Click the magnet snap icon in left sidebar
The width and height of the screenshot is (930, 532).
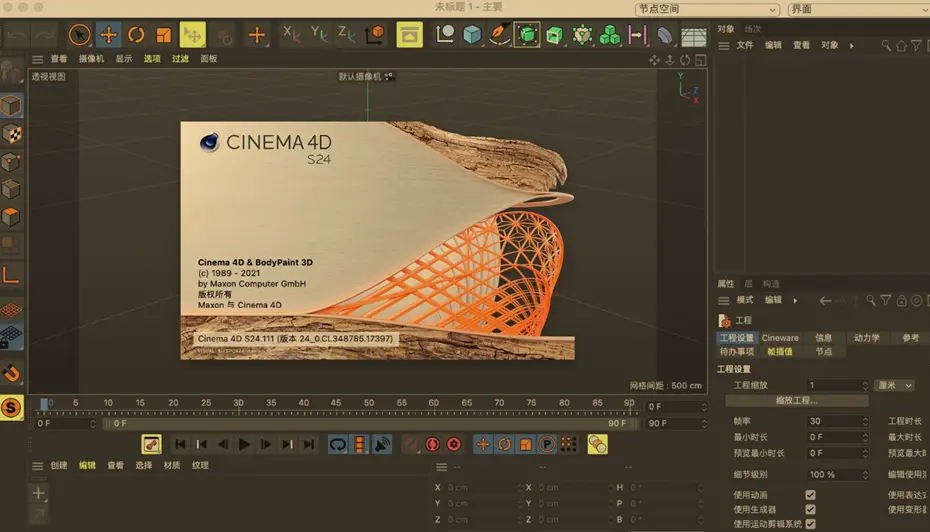coord(11,373)
